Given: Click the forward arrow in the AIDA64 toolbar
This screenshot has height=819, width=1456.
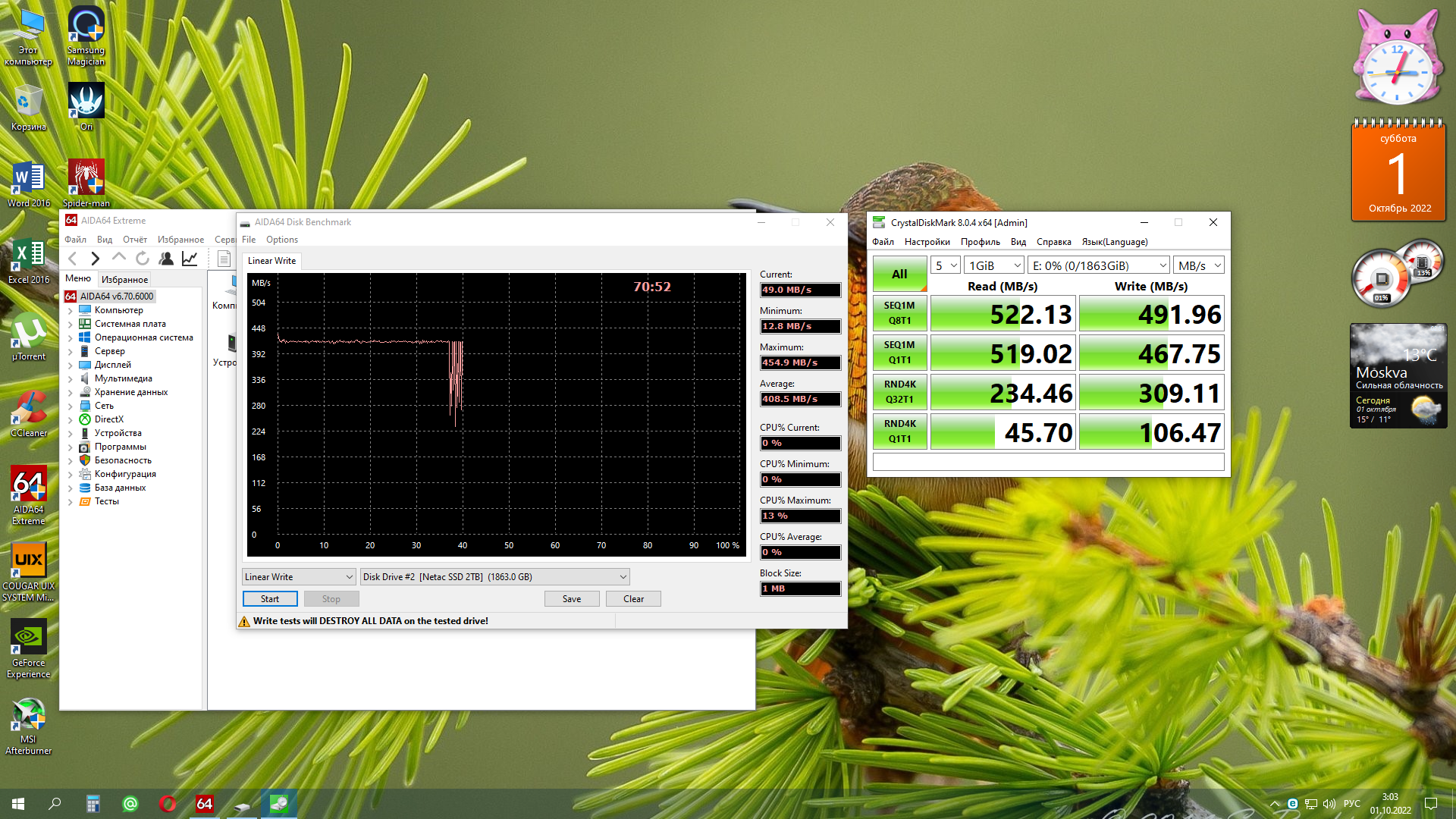Looking at the screenshot, I should click(95, 259).
